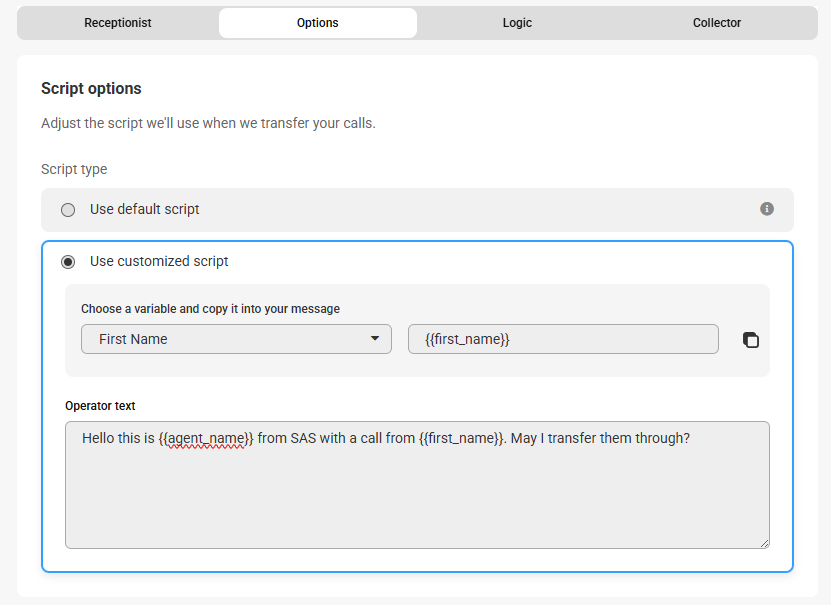Click the Use default script label
831x605 pixels.
[x=145, y=209]
